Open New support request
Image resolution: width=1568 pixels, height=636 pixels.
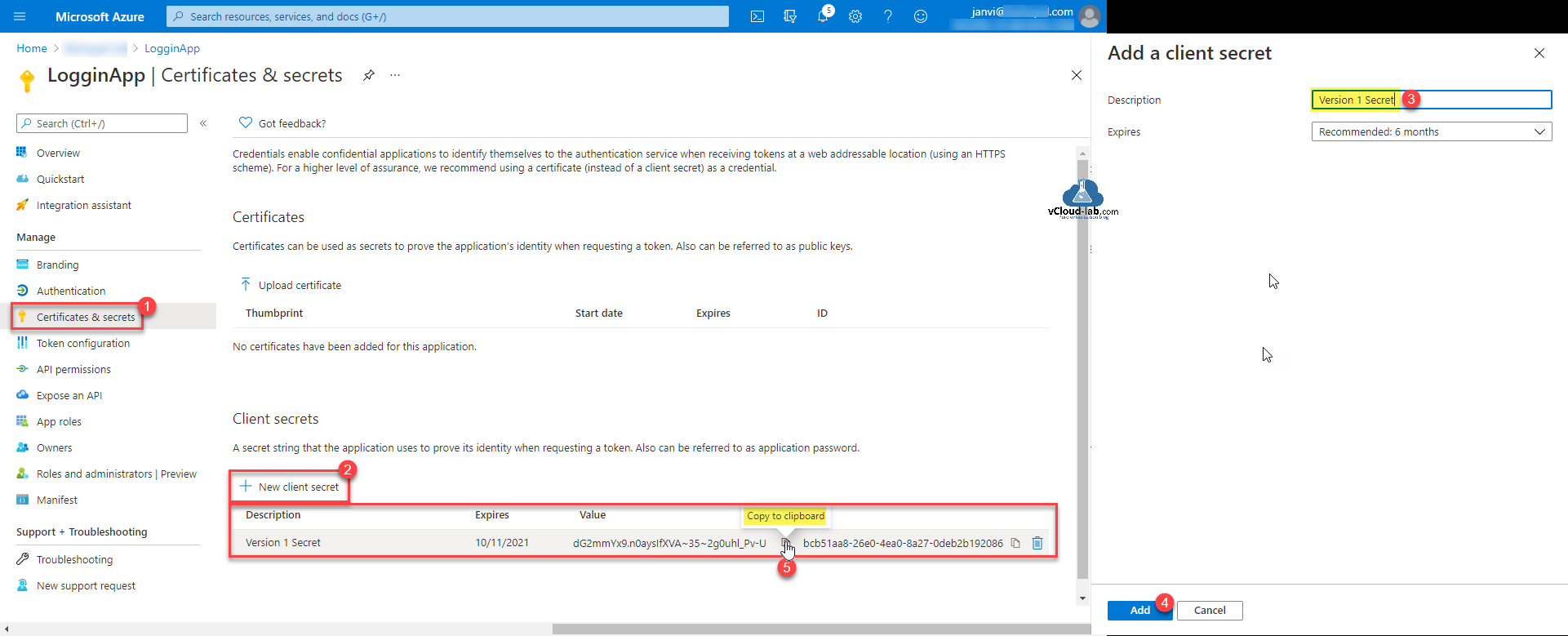point(86,585)
